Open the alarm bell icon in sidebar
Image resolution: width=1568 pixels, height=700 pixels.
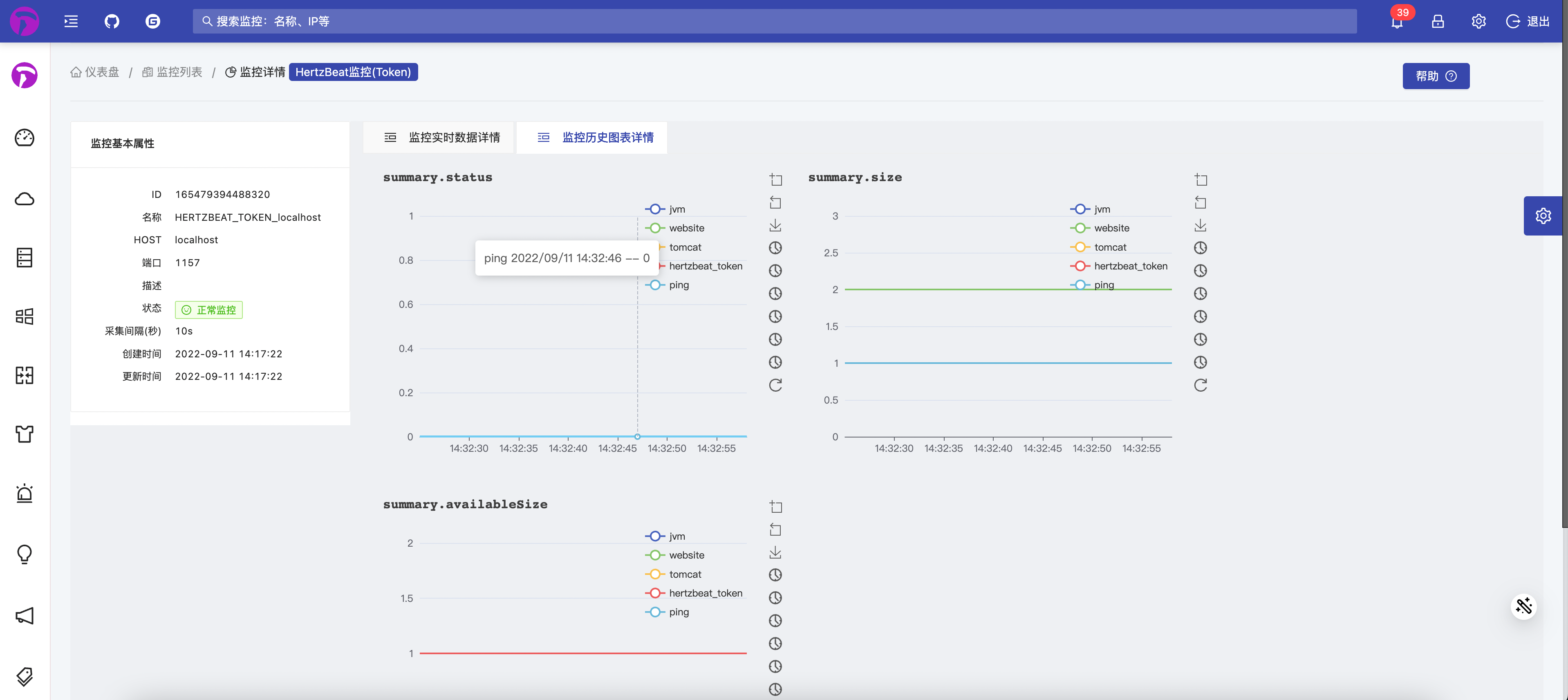pyautogui.click(x=25, y=493)
